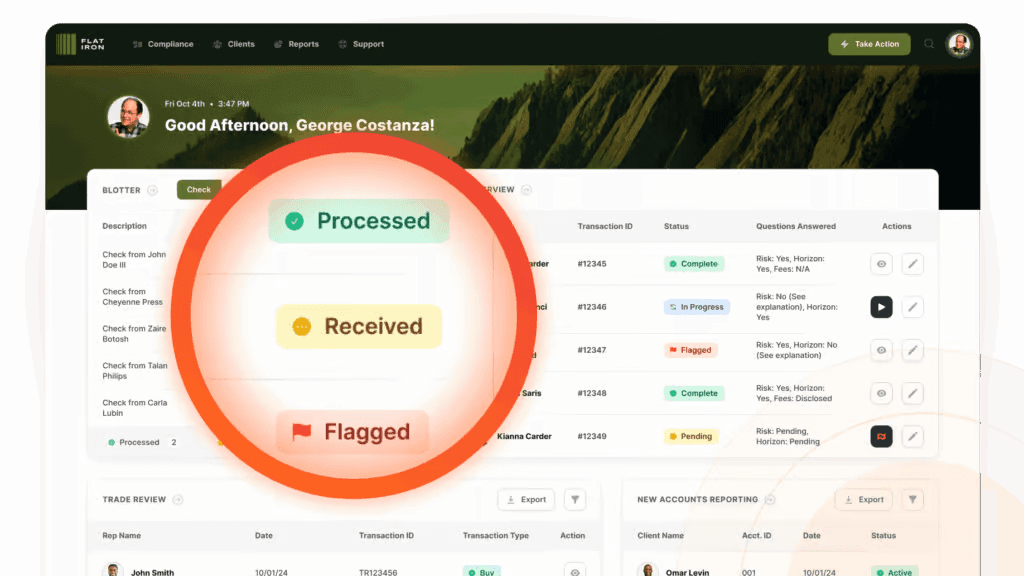This screenshot has height=576, width=1024.
Task: Edit transaction #12345 with pencil icon
Action: coord(912,264)
